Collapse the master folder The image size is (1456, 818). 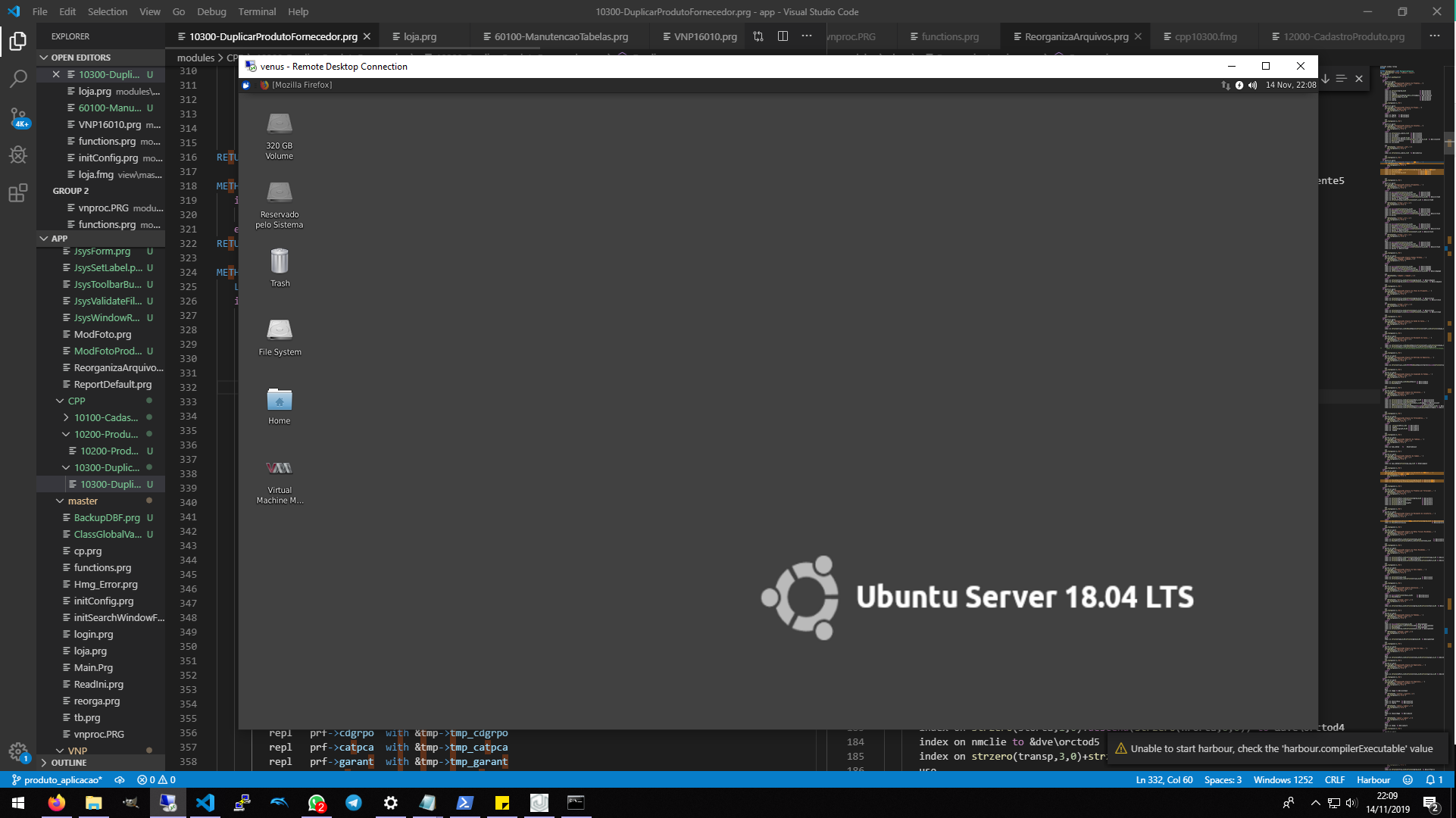83,501
